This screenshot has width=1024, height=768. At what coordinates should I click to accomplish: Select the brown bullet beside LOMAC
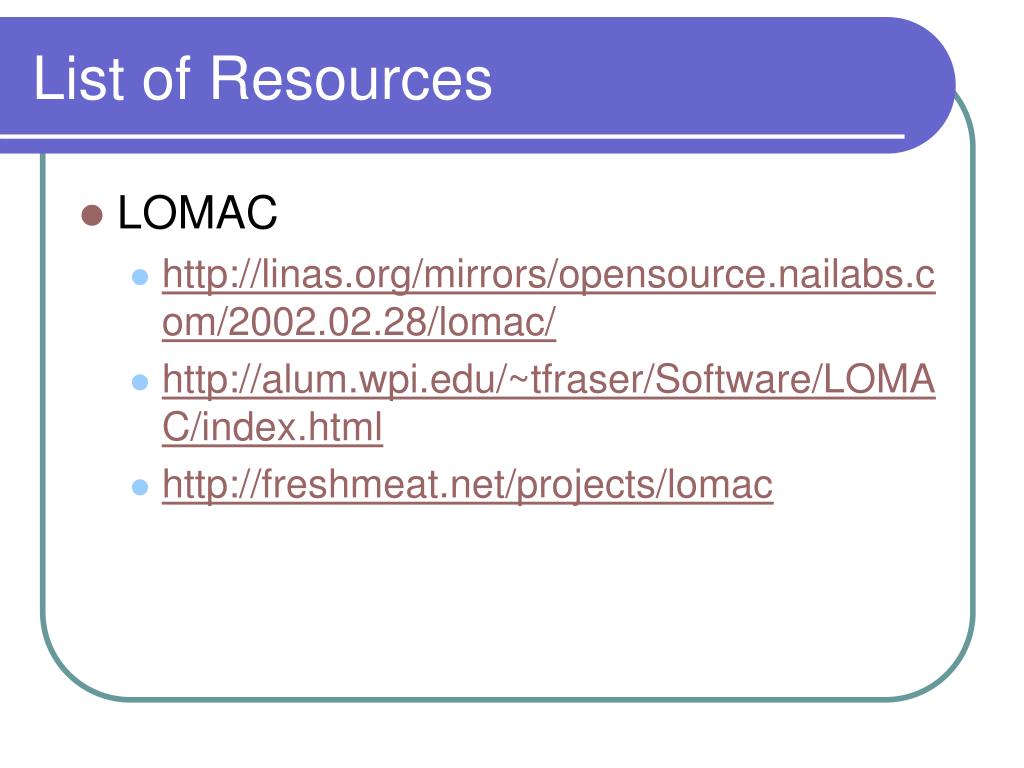pos(92,215)
